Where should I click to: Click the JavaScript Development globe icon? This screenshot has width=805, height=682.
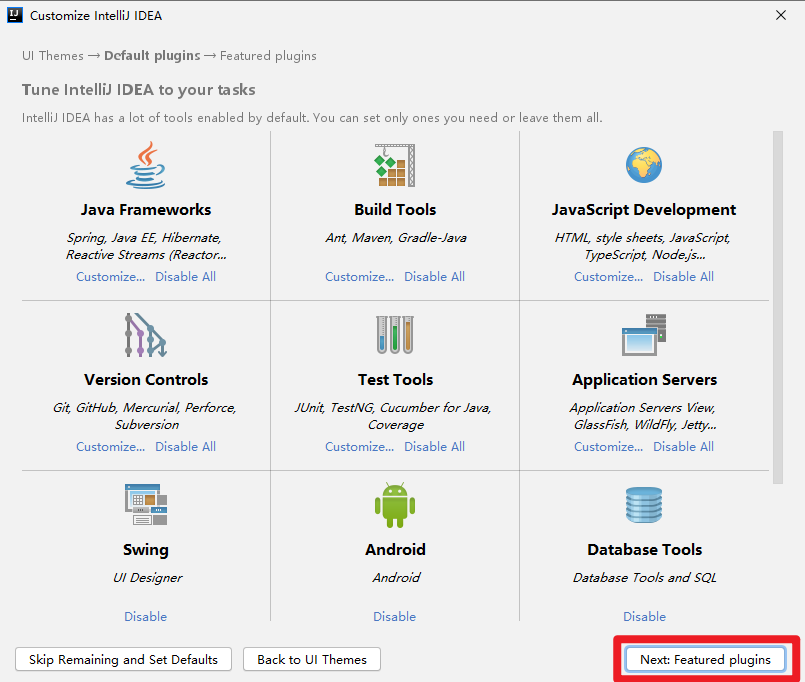point(644,165)
